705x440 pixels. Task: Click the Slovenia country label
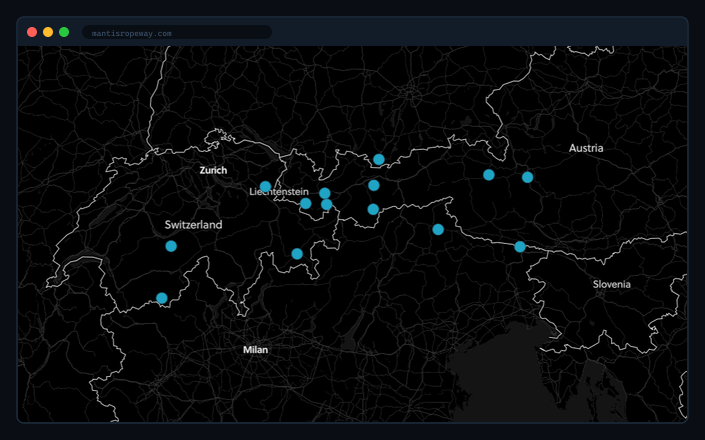[x=611, y=284]
